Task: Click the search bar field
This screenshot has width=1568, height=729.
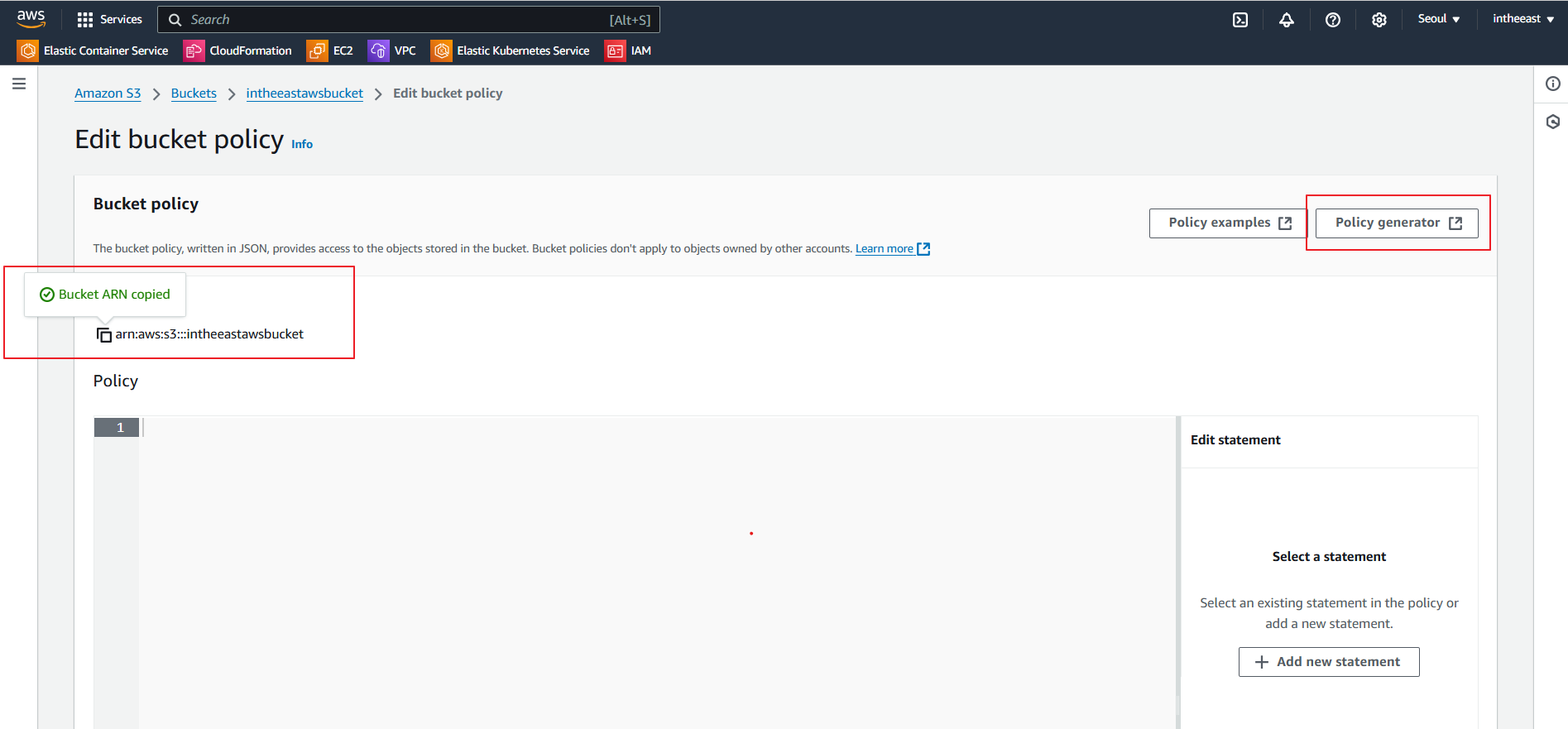Action: click(x=409, y=20)
